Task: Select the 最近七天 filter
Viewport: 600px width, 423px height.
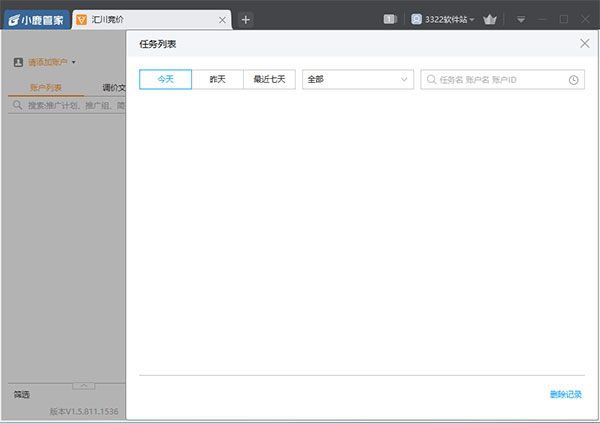Action: tap(269, 79)
